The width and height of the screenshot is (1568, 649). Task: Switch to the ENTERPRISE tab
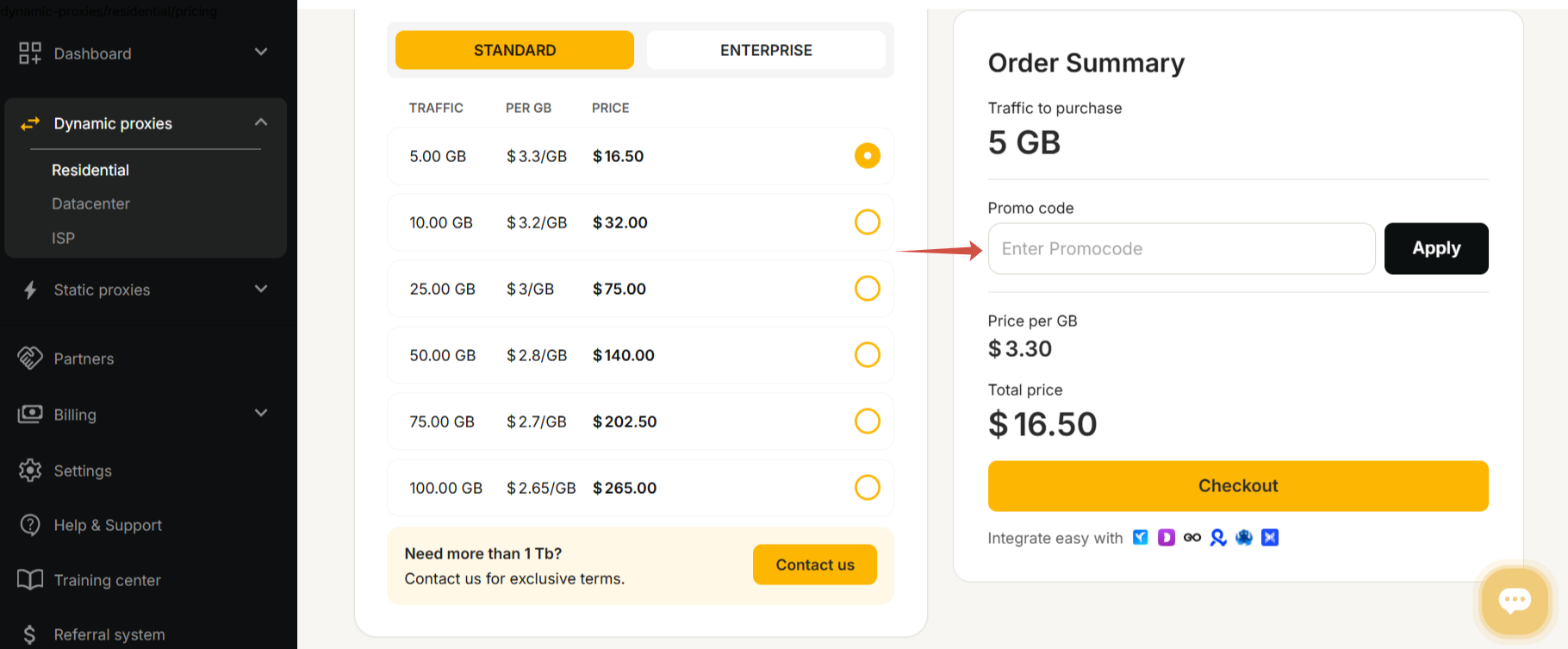point(766,50)
